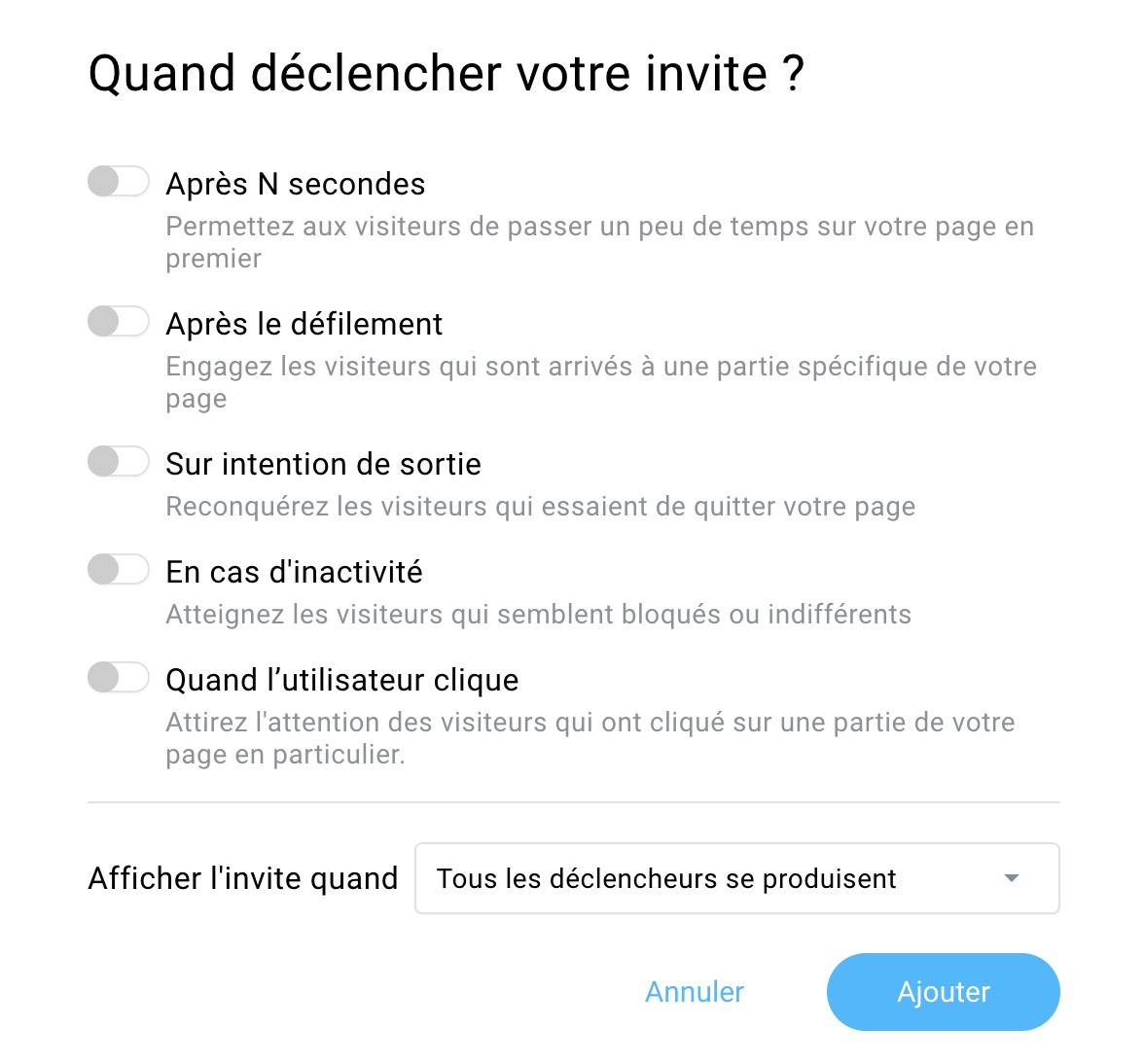Click the "Sur intention de sortie" label
The width and height of the screenshot is (1144, 1064).
323,464
